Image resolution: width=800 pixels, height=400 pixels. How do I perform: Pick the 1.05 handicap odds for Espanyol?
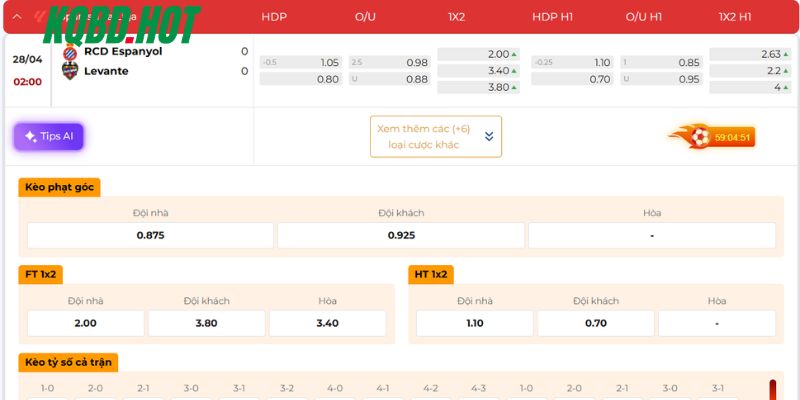300,62
